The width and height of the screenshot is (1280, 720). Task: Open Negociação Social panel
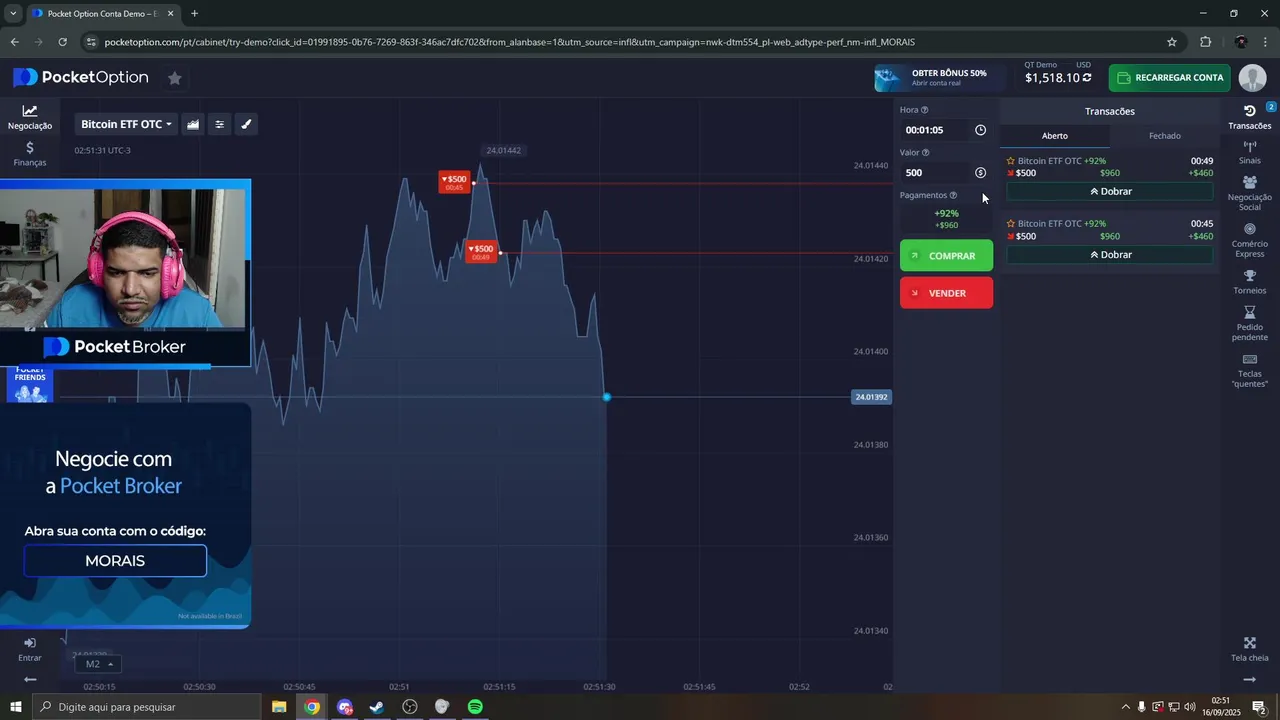point(1250,194)
